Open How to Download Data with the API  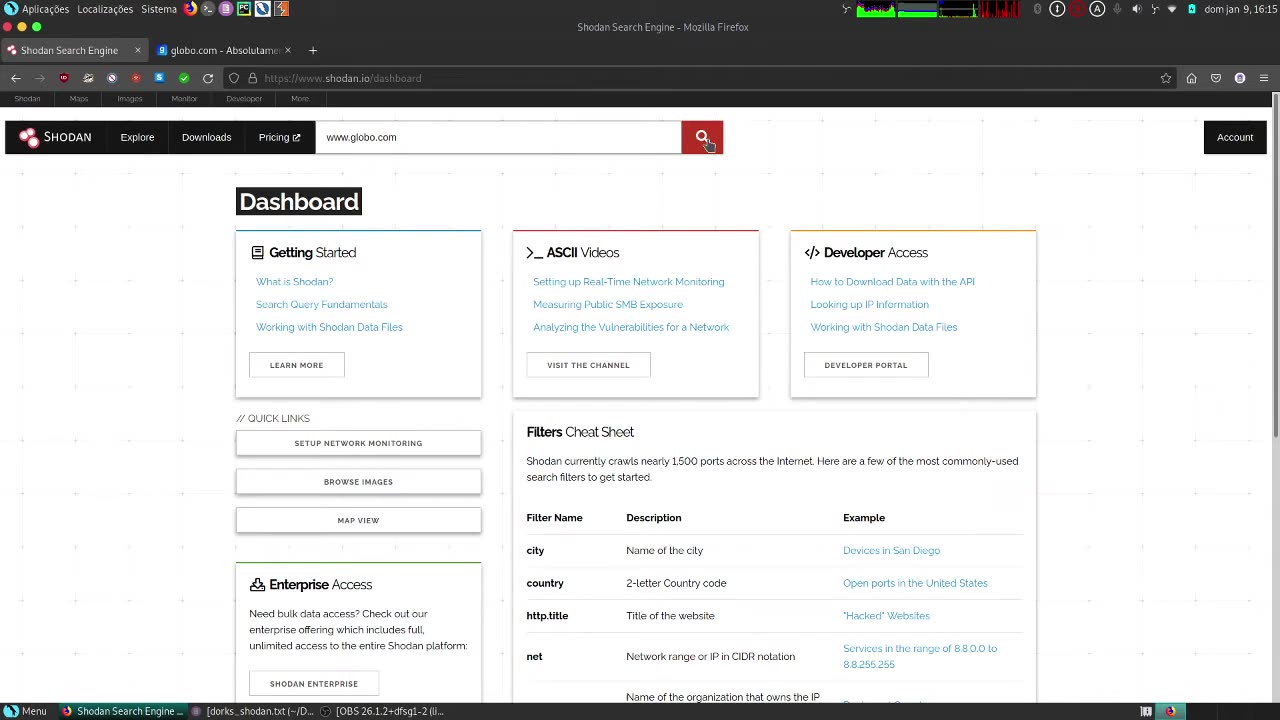click(x=893, y=282)
